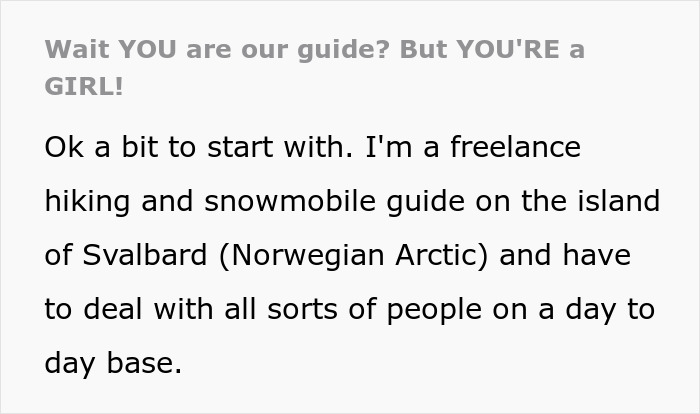Click the word 'have' after 'Arctic) and'
This screenshot has height=414, width=700.
(596, 255)
